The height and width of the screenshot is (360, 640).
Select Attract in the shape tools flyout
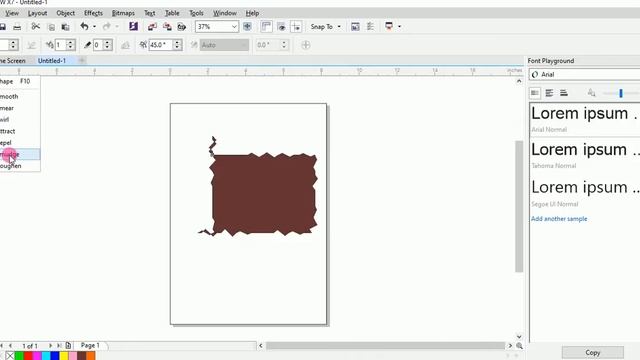pyautogui.click(x=20, y=131)
